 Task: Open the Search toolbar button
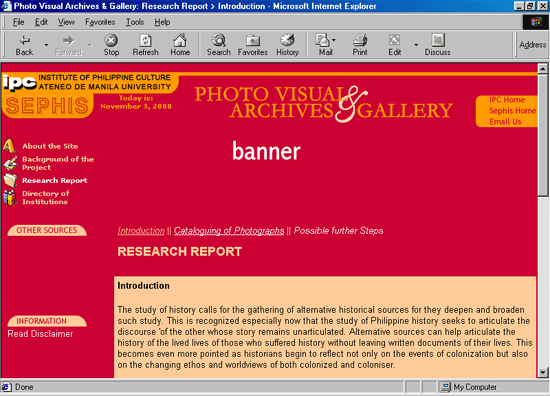click(219, 45)
